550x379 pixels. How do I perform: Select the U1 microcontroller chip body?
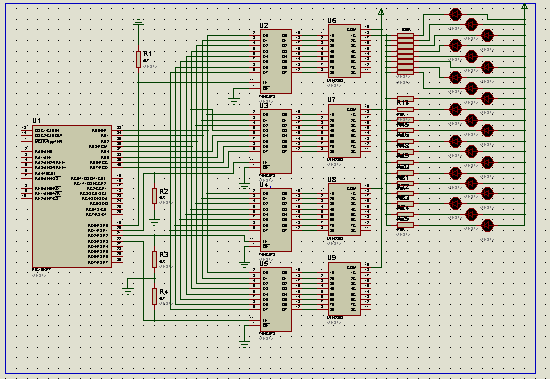[x=72, y=196]
